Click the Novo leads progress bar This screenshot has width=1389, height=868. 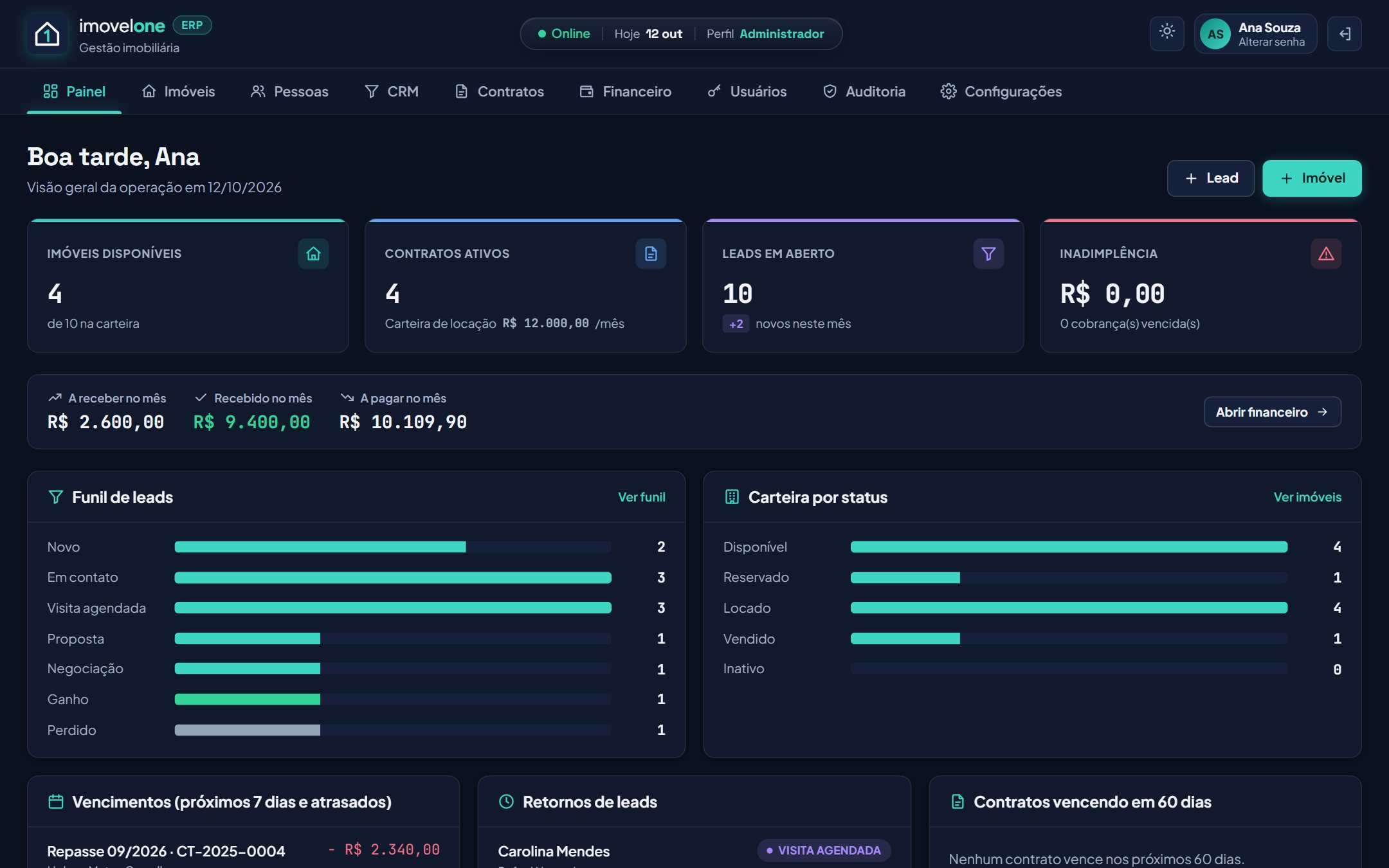pos(393,547)
